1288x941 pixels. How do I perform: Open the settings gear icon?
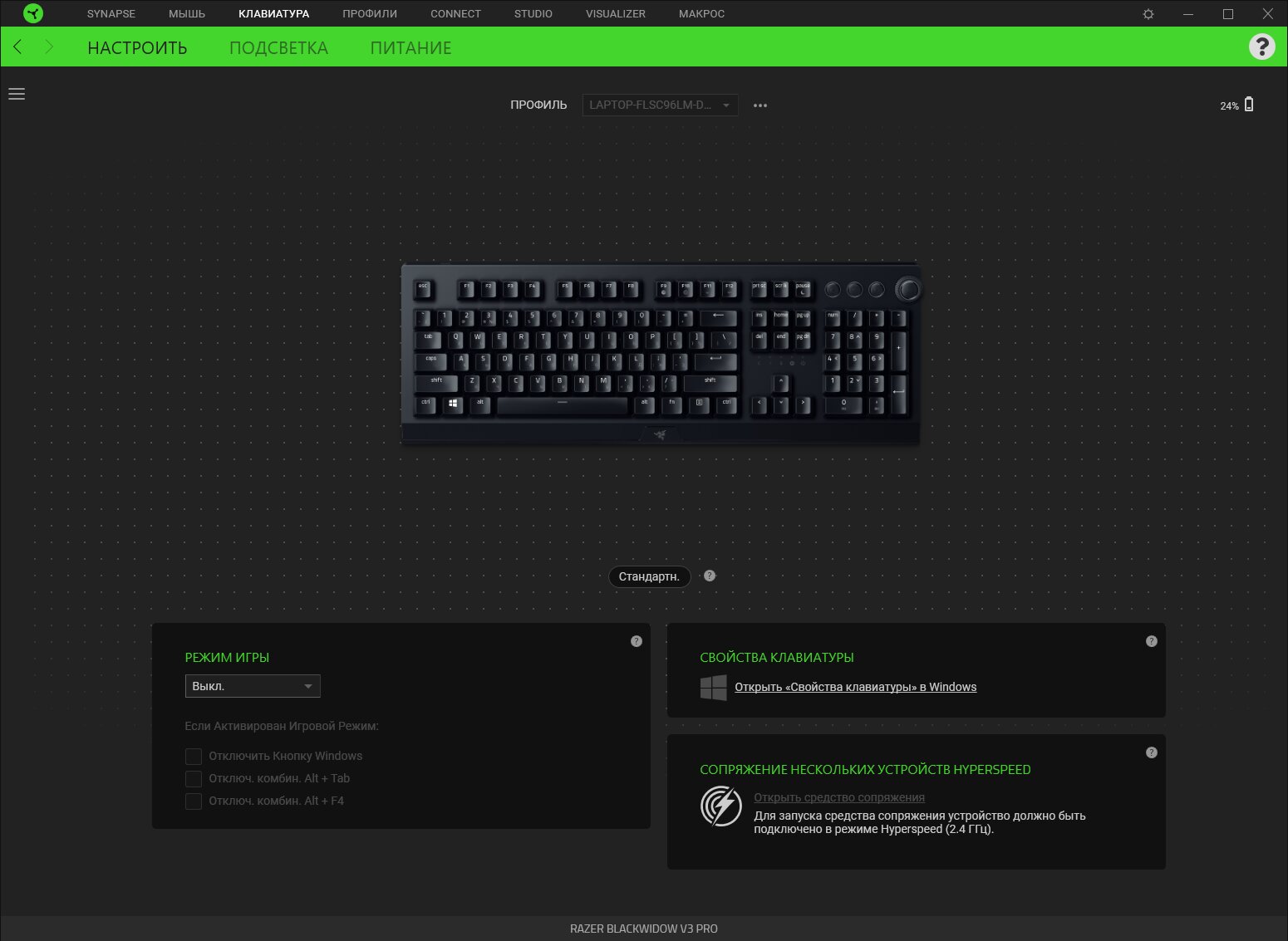[x=1148, y=14]
